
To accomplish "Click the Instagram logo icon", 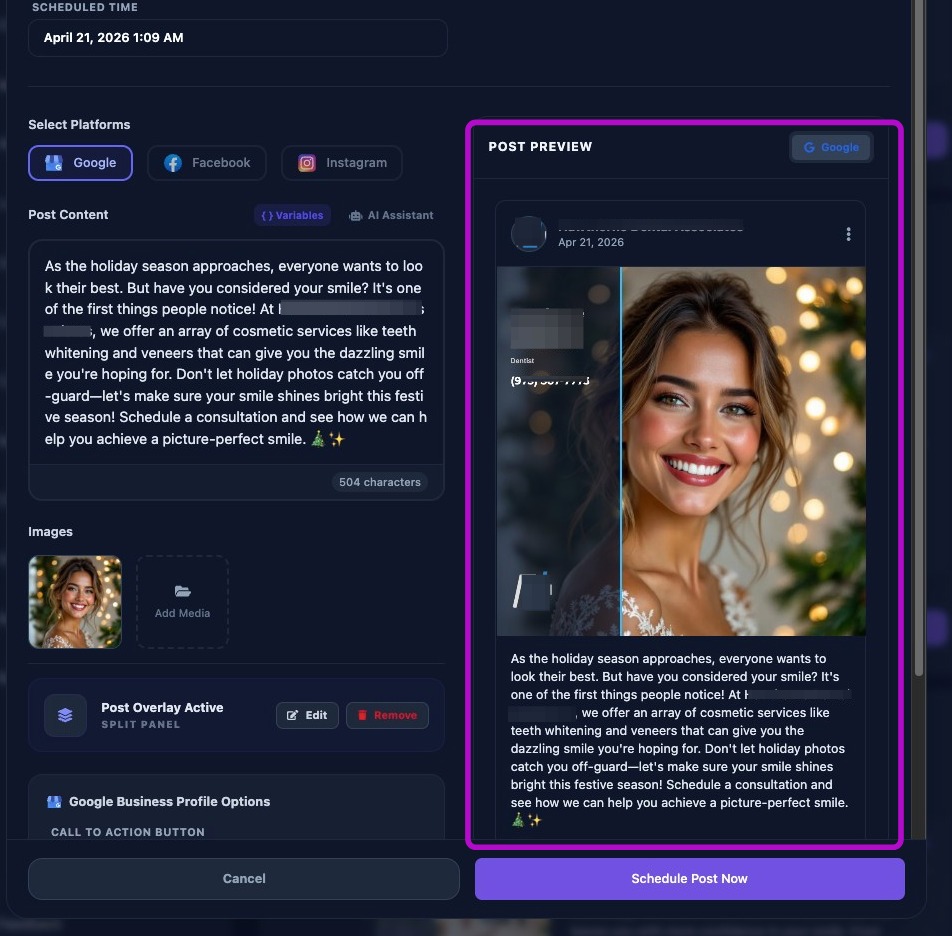I will (x=307, y=163).
